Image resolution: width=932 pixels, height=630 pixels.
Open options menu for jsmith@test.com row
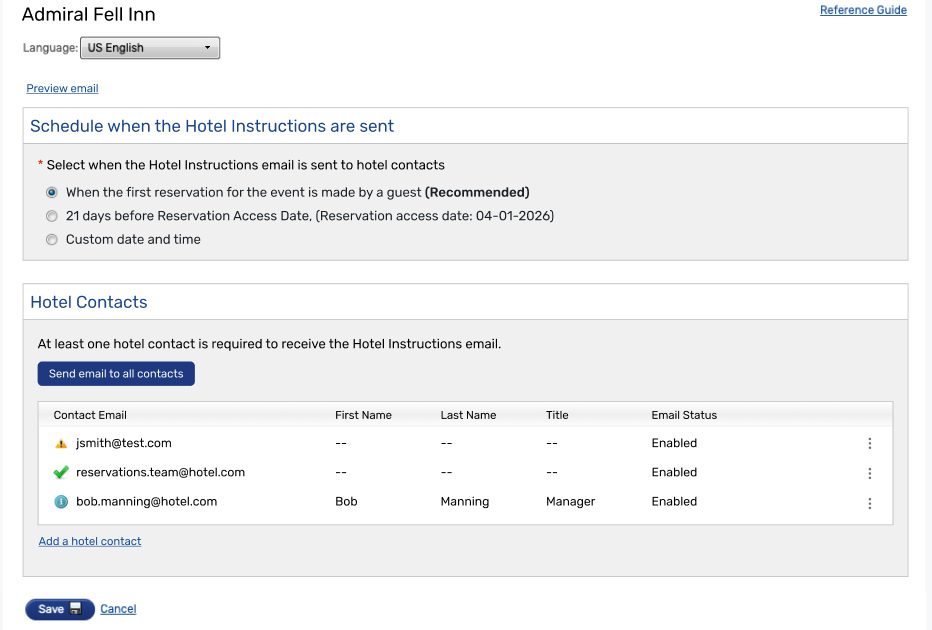(x=869, y=444)
